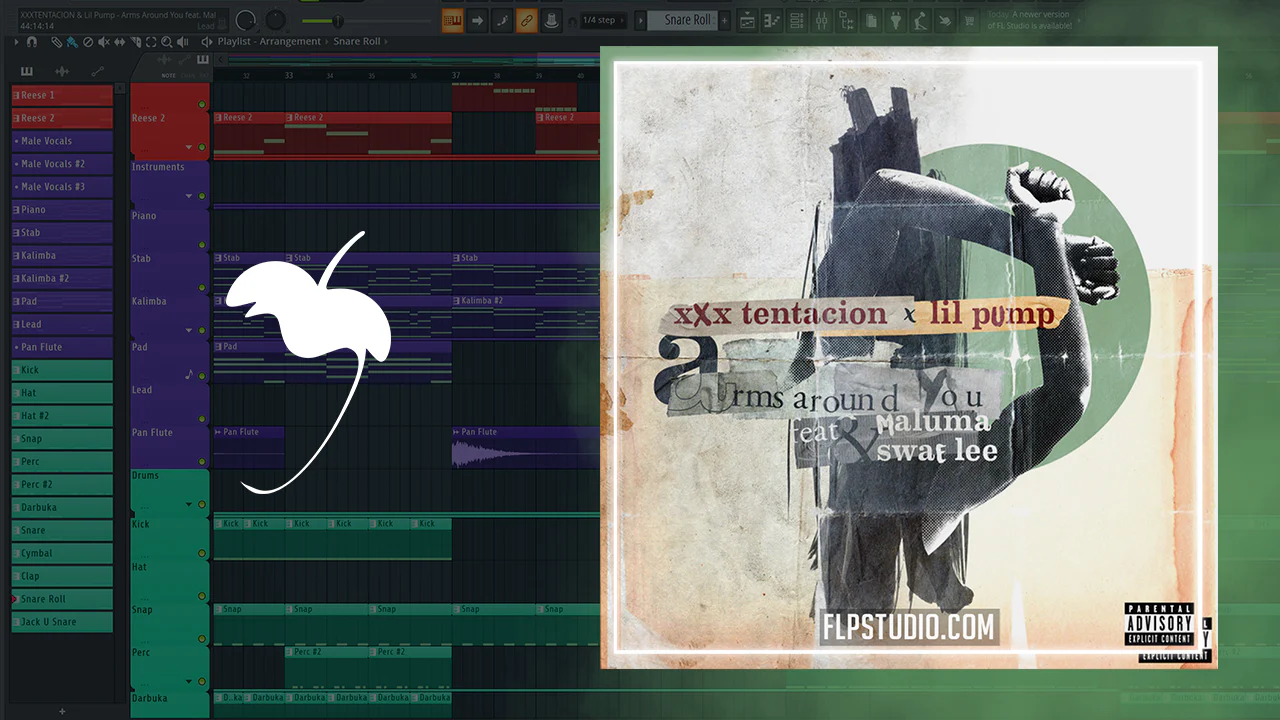1280x720 pixels.
Task: Show audio clips with waveform icon in picker
Action: pos(62,71)
